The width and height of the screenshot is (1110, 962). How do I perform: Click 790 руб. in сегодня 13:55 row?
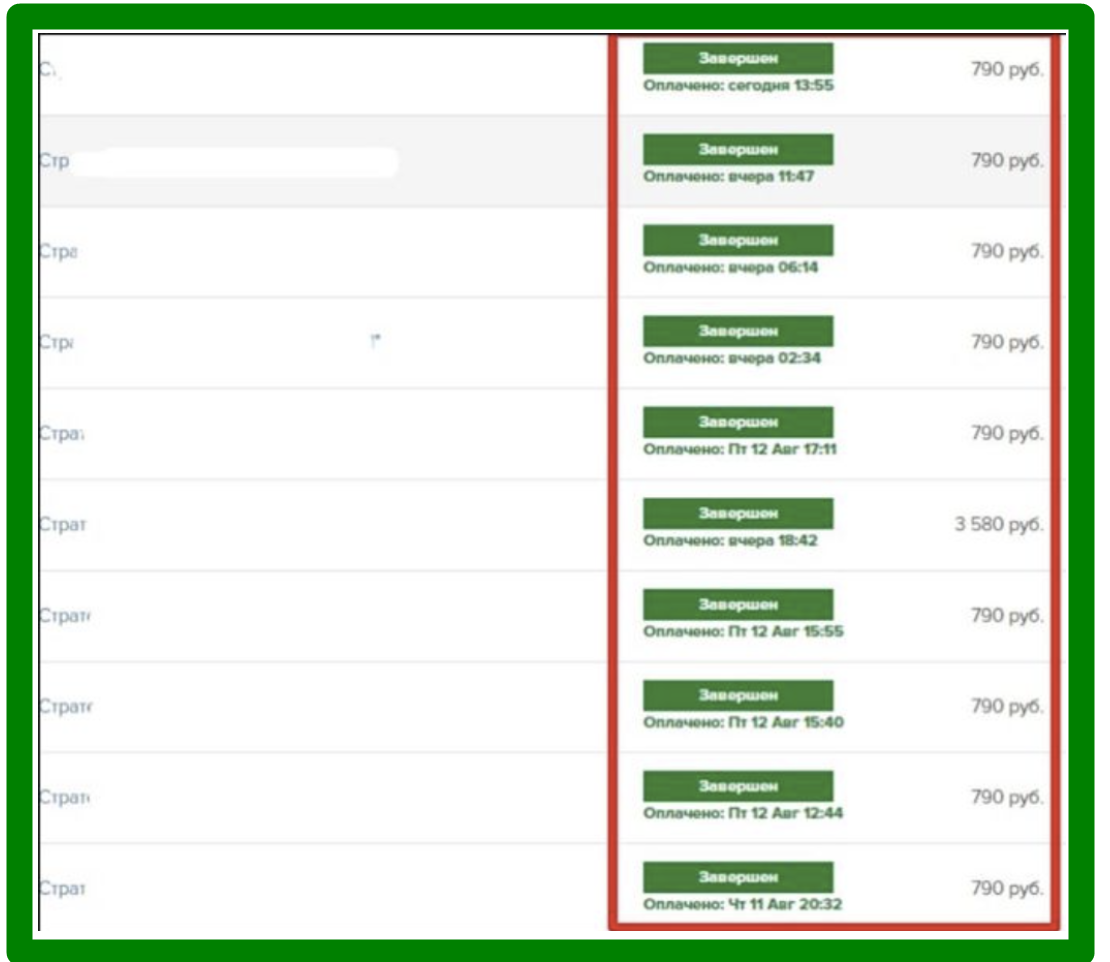point(1007,69)
